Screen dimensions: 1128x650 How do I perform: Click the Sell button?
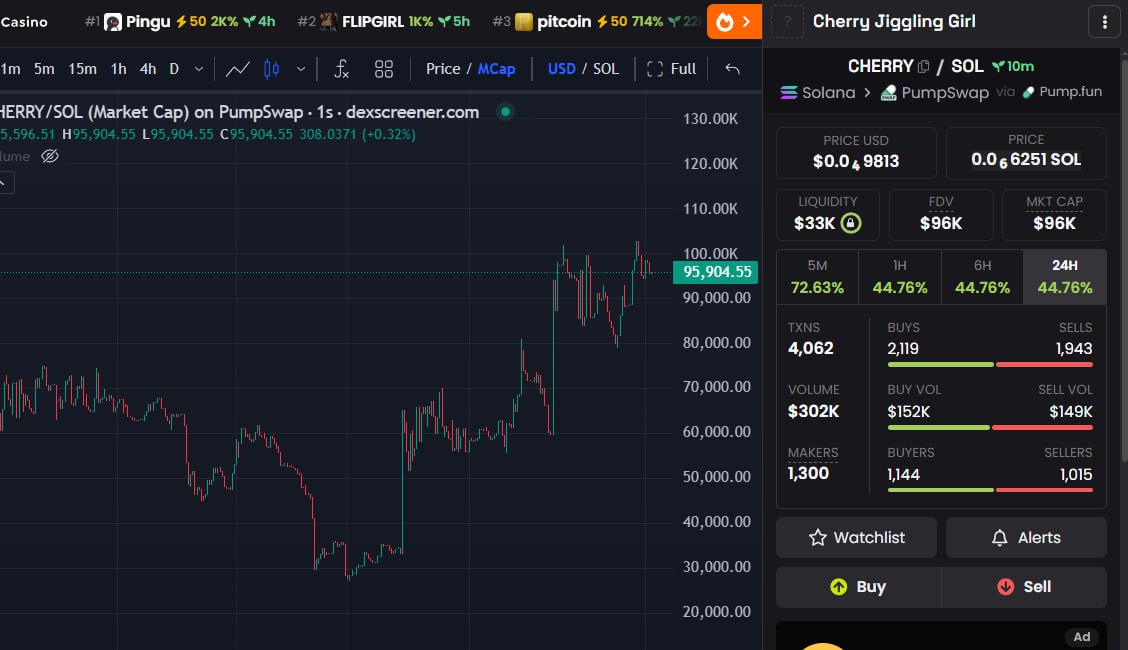tap(1024, 587)
